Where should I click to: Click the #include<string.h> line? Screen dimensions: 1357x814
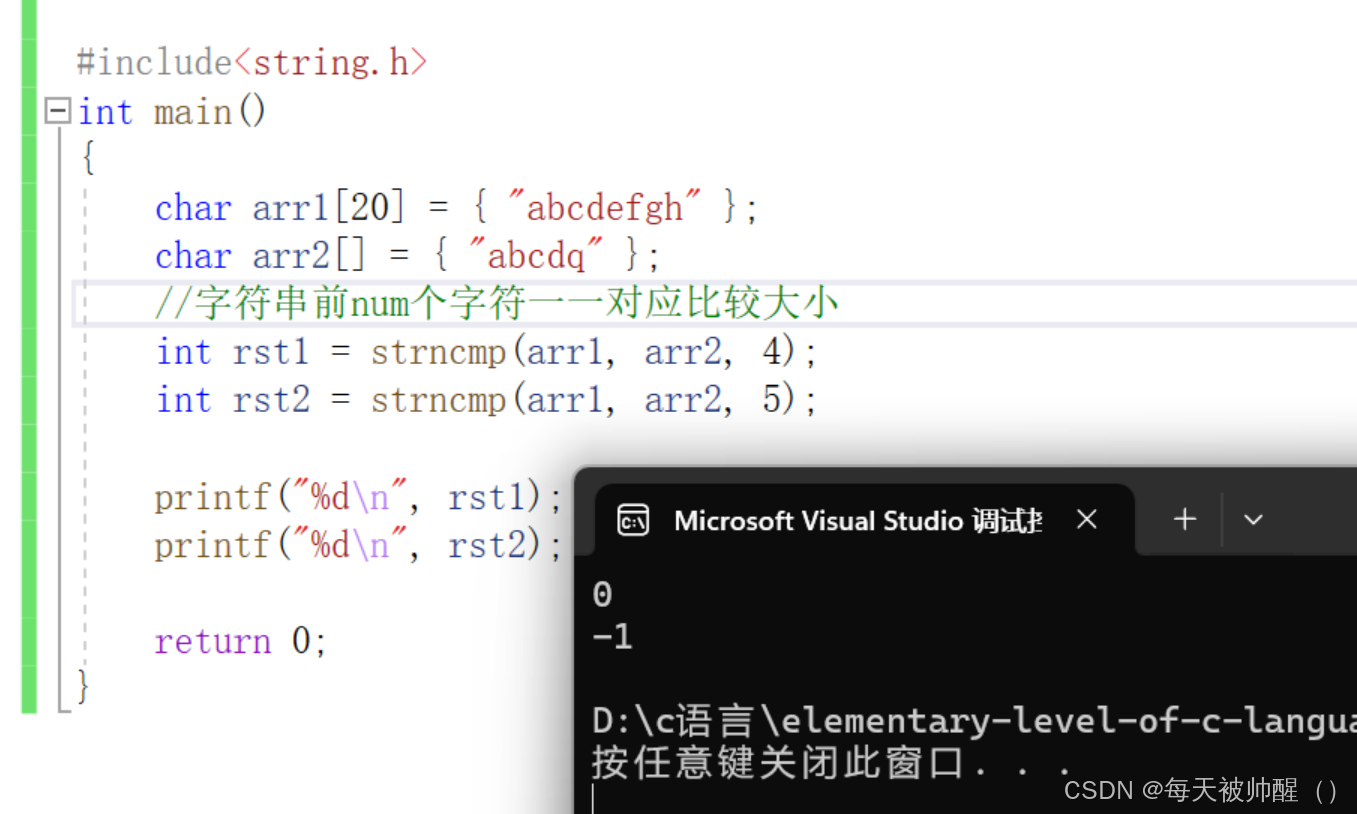[252, 63]
